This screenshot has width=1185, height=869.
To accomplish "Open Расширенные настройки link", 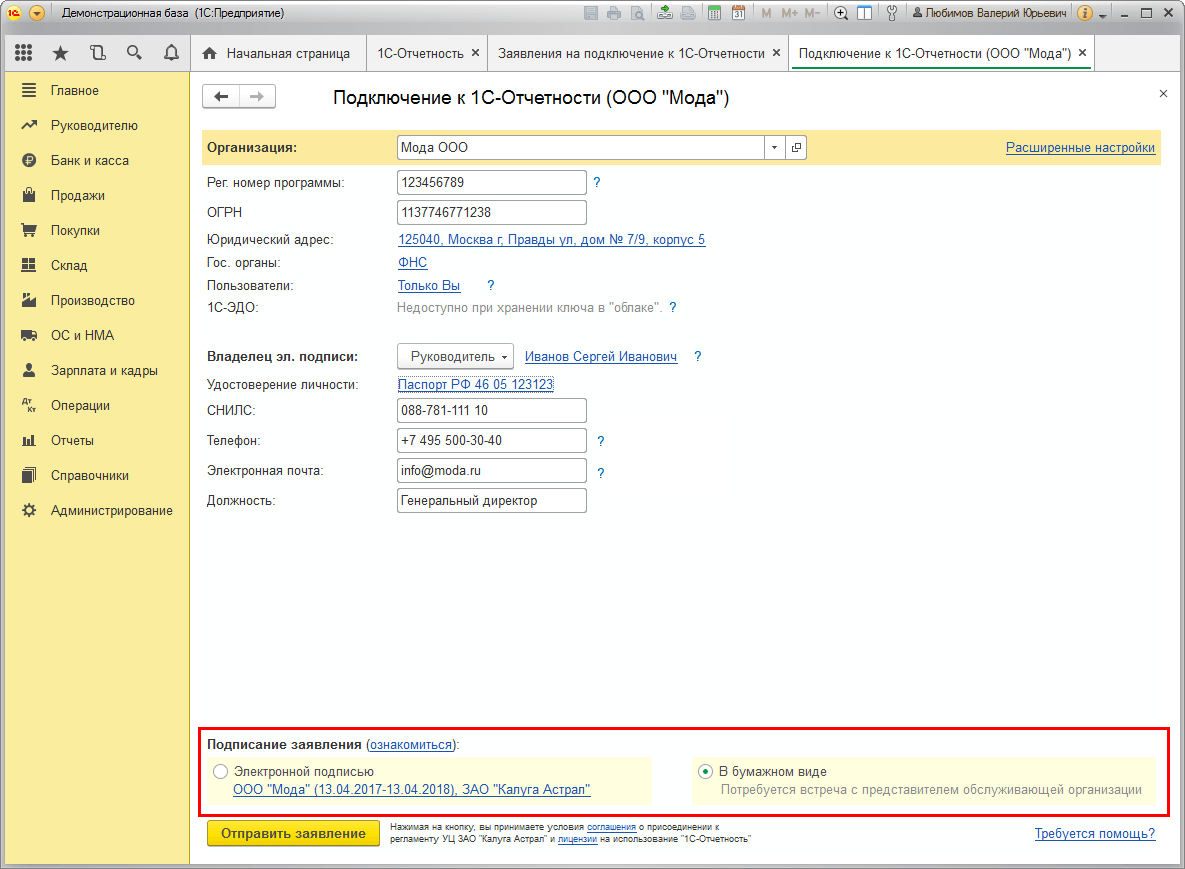I will 1080,148.
